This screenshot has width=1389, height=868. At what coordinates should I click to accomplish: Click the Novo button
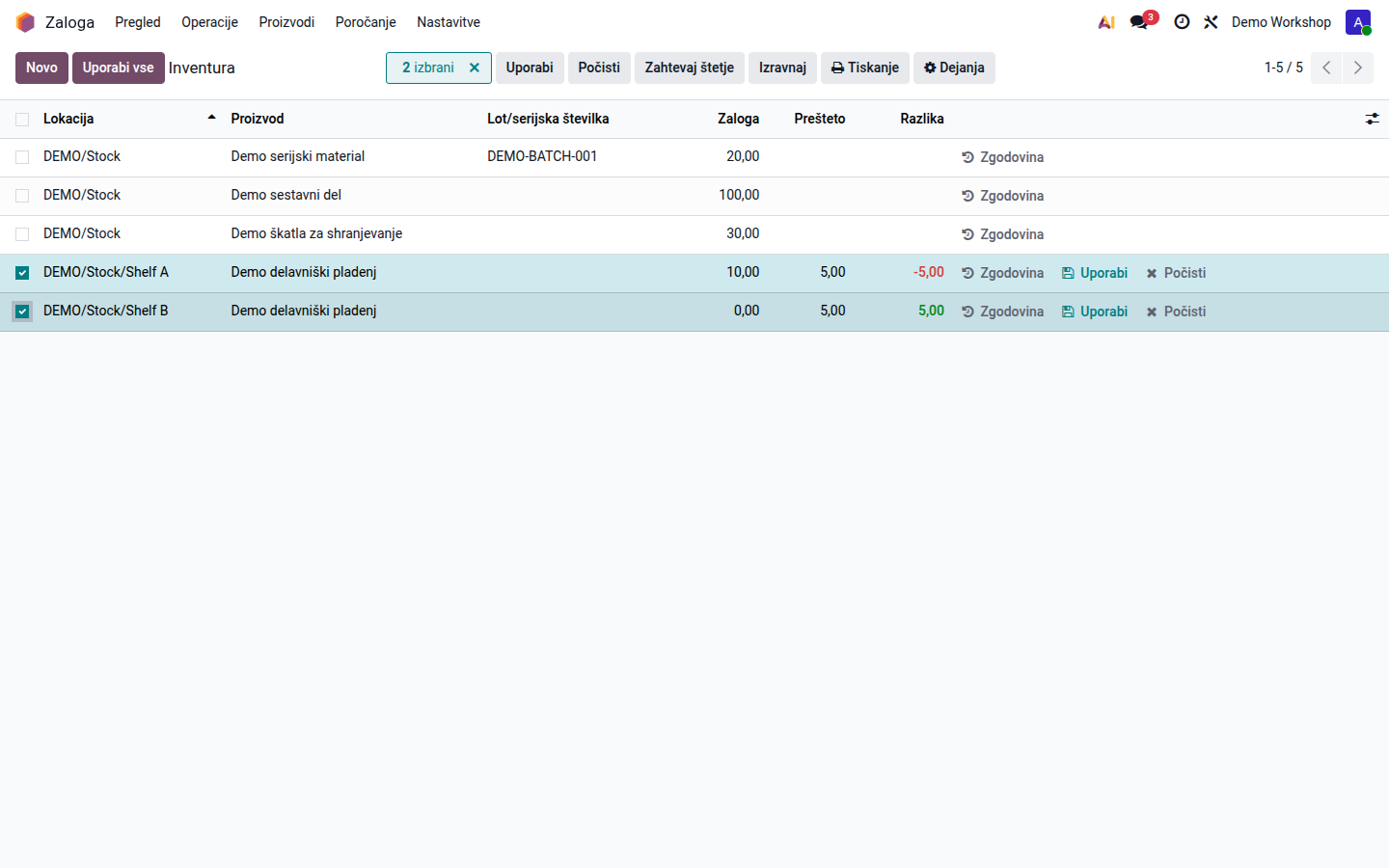41,68
